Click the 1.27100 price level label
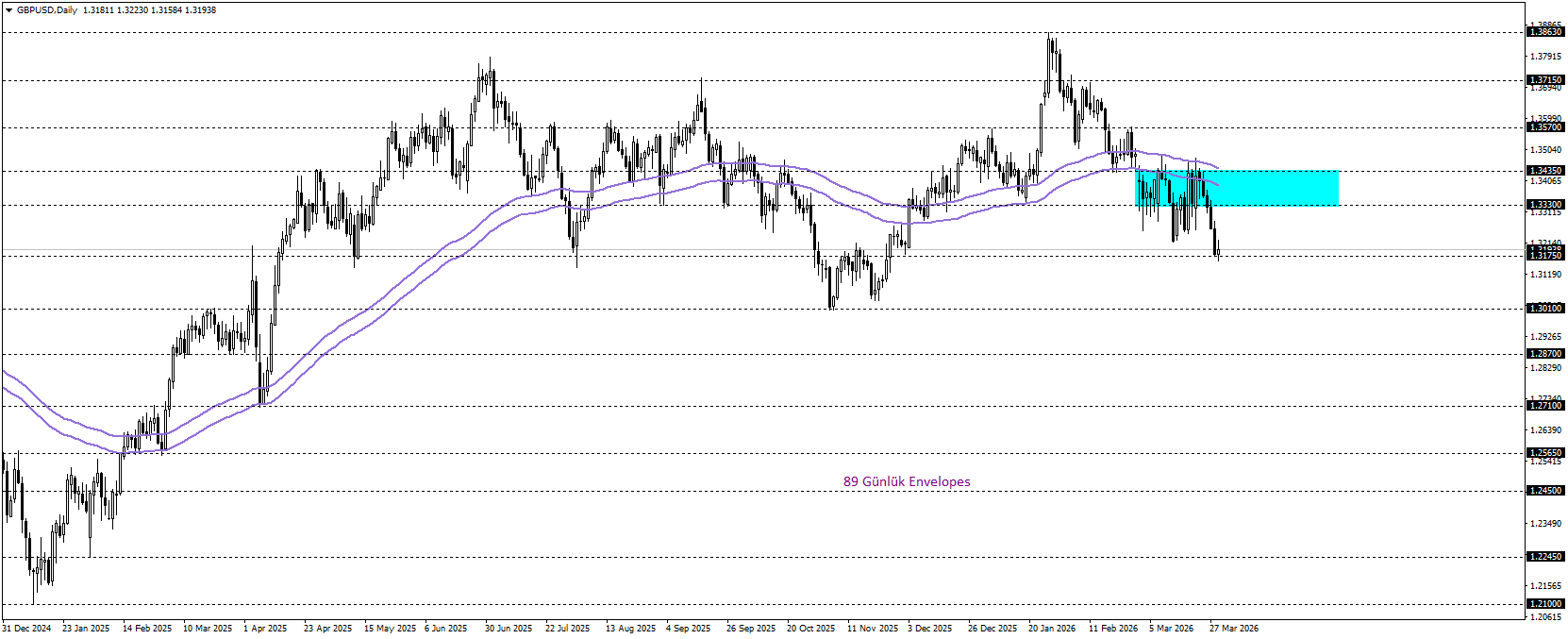The height and width of the screenshot is (639, 1568). coord(1545,406)
